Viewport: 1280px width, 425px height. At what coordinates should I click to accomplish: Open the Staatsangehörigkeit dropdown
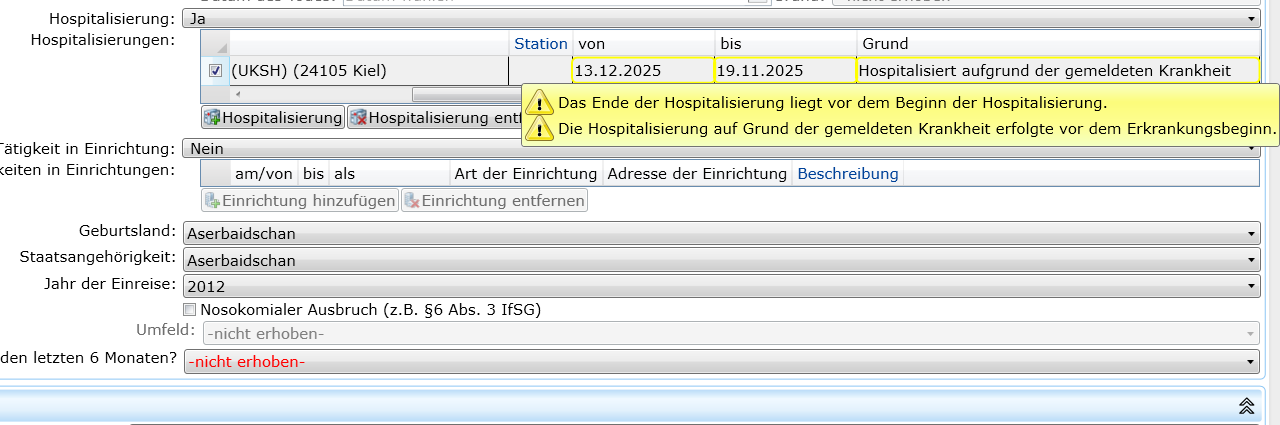[720, 260]
